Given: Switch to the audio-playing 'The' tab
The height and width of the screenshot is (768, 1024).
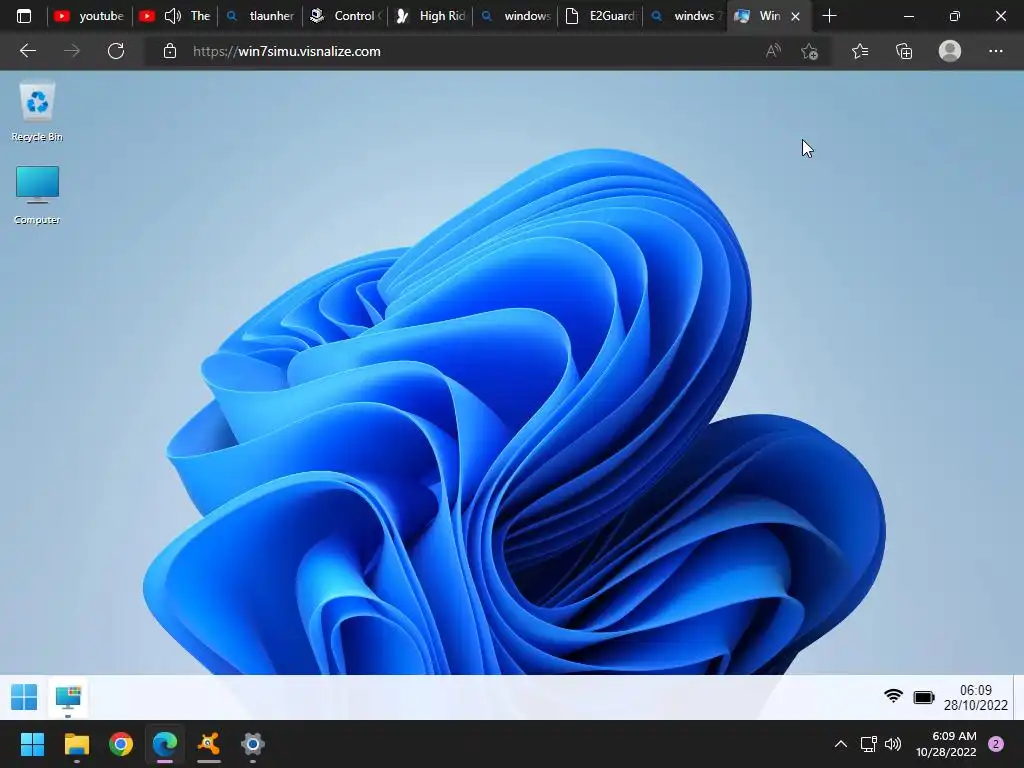Looking at the screenshot, I should pyautogui.click(x=200, y=16).
